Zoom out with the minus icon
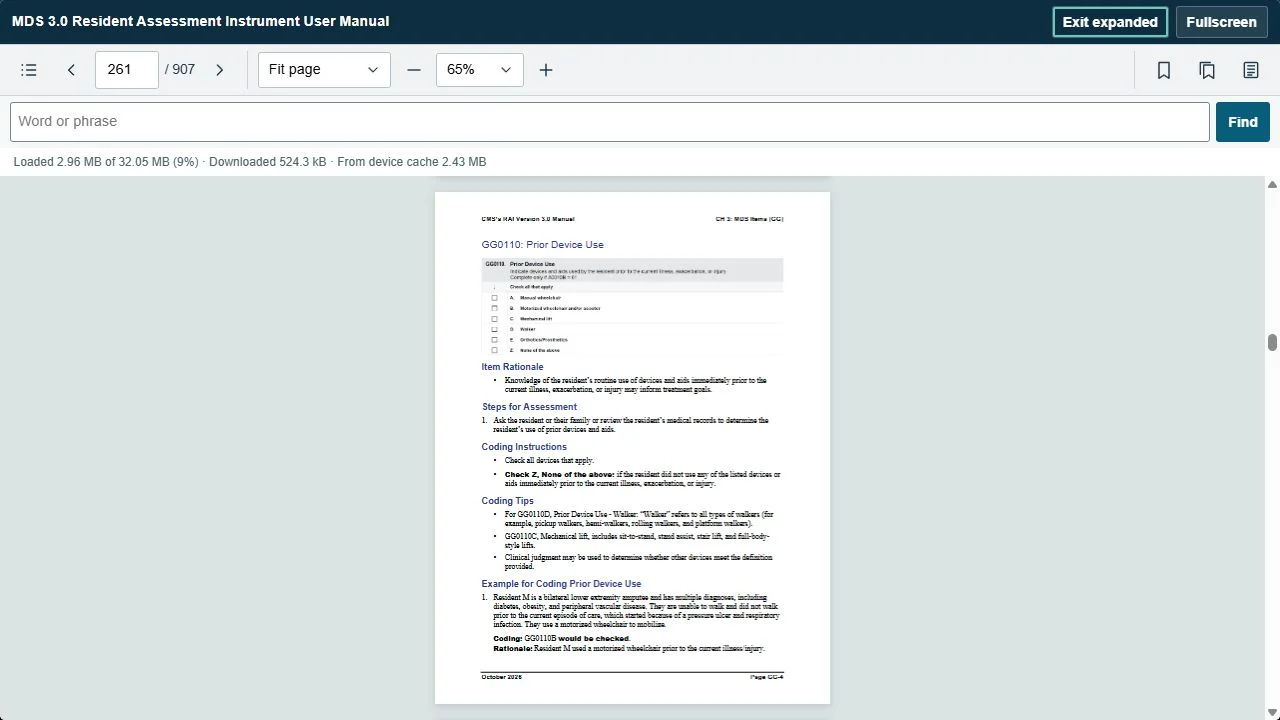This screenshot has width=1280, height=720. pos(414,70)
